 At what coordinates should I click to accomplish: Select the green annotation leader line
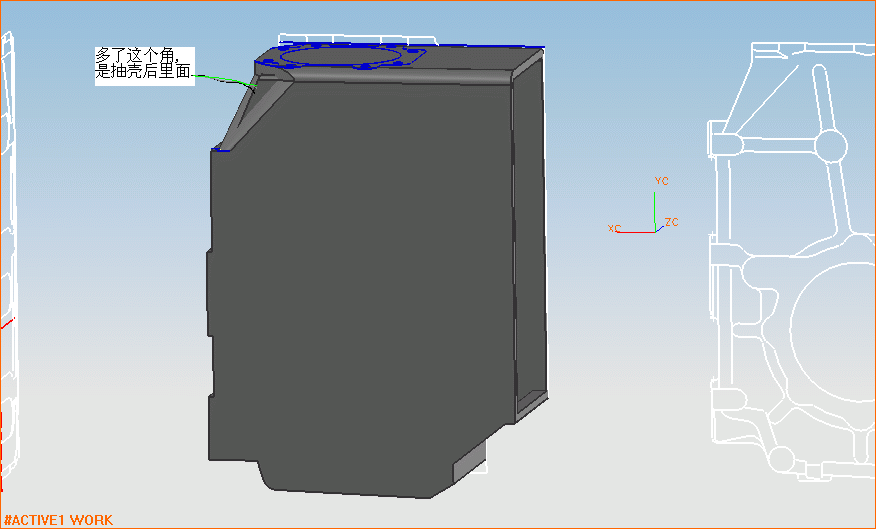pos(223,79)
